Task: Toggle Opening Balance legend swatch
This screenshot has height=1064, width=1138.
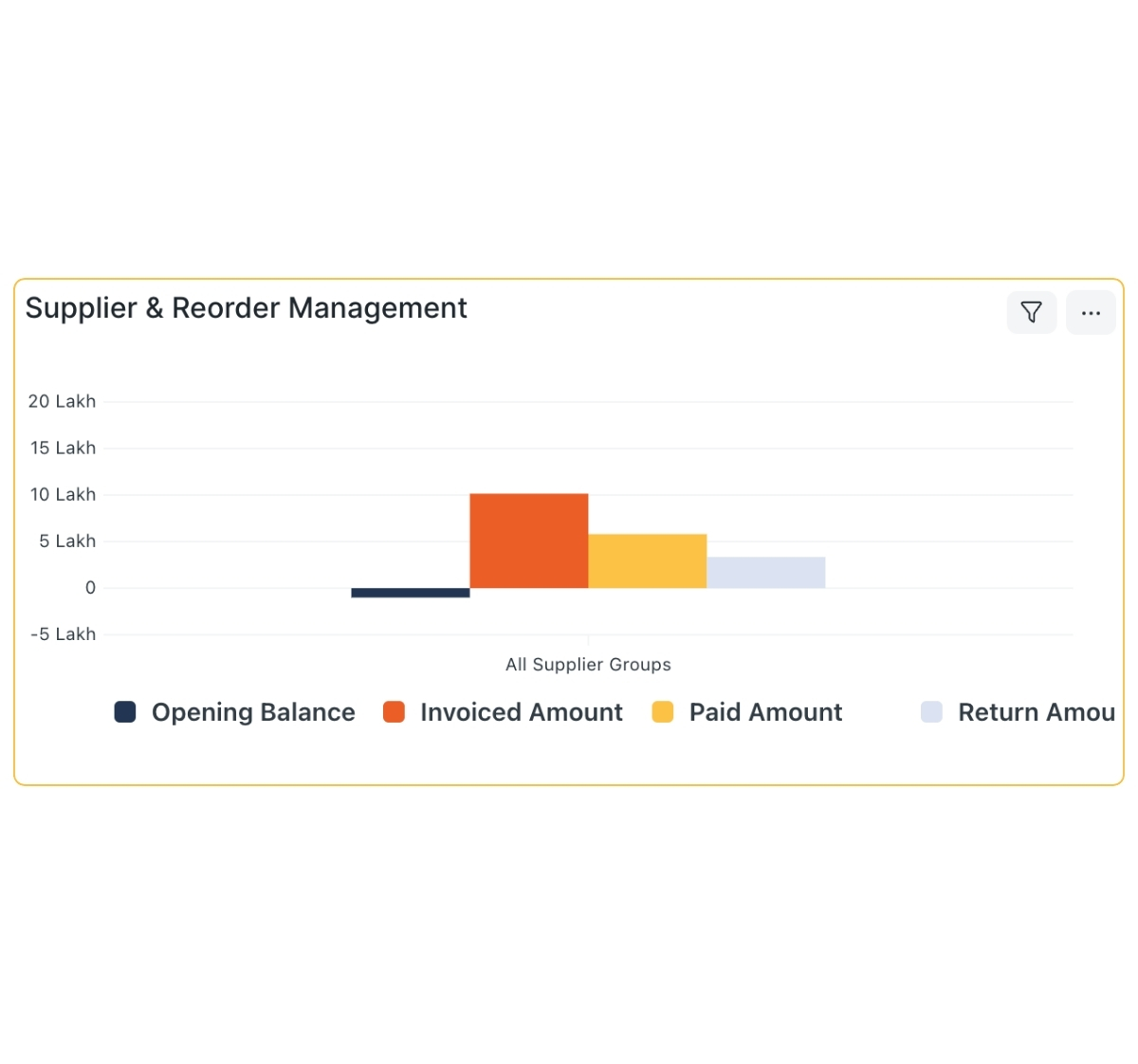Action: point(125,712)
